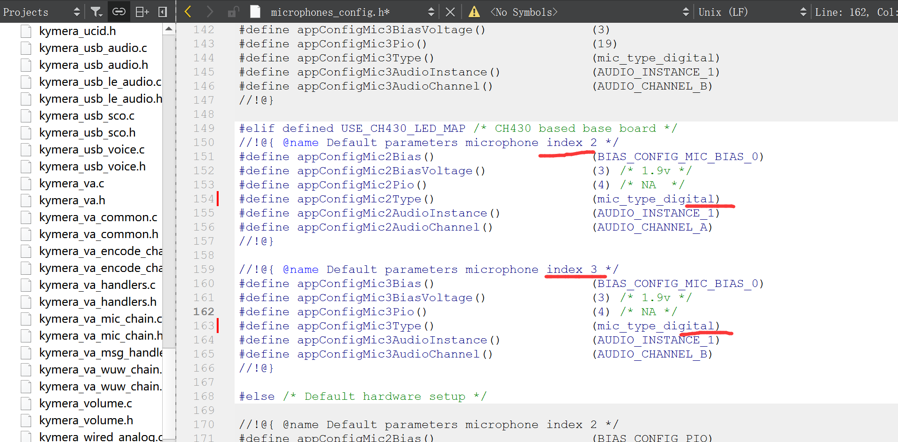
Task: Click appConfigMic3Pio() on line 162
Action: coord(363,311)
